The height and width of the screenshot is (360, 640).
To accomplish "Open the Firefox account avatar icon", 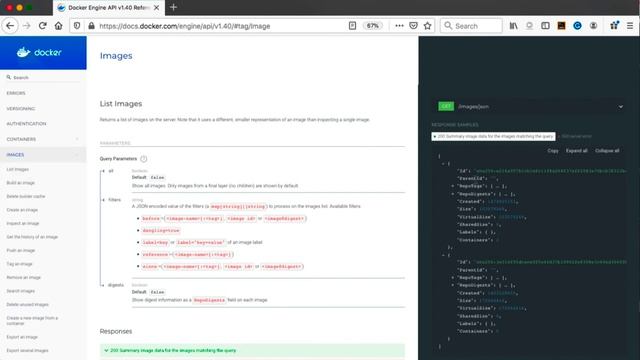I will (x=593, y=26).
